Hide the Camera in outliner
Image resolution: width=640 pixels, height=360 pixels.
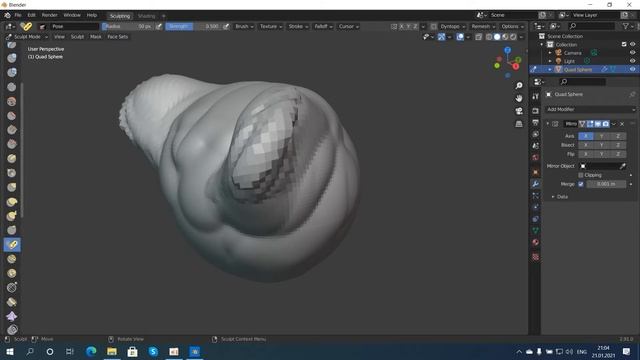[x=632, y=53]
